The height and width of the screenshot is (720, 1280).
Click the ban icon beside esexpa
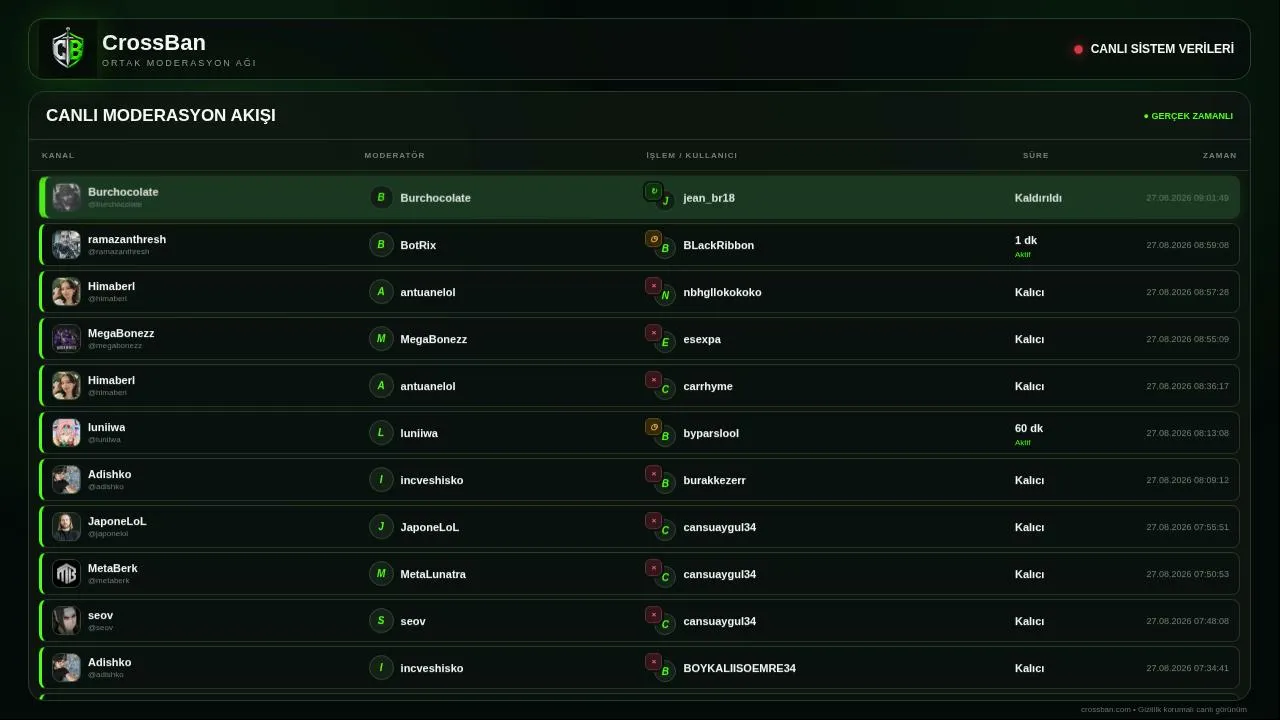tap(653, 332)
